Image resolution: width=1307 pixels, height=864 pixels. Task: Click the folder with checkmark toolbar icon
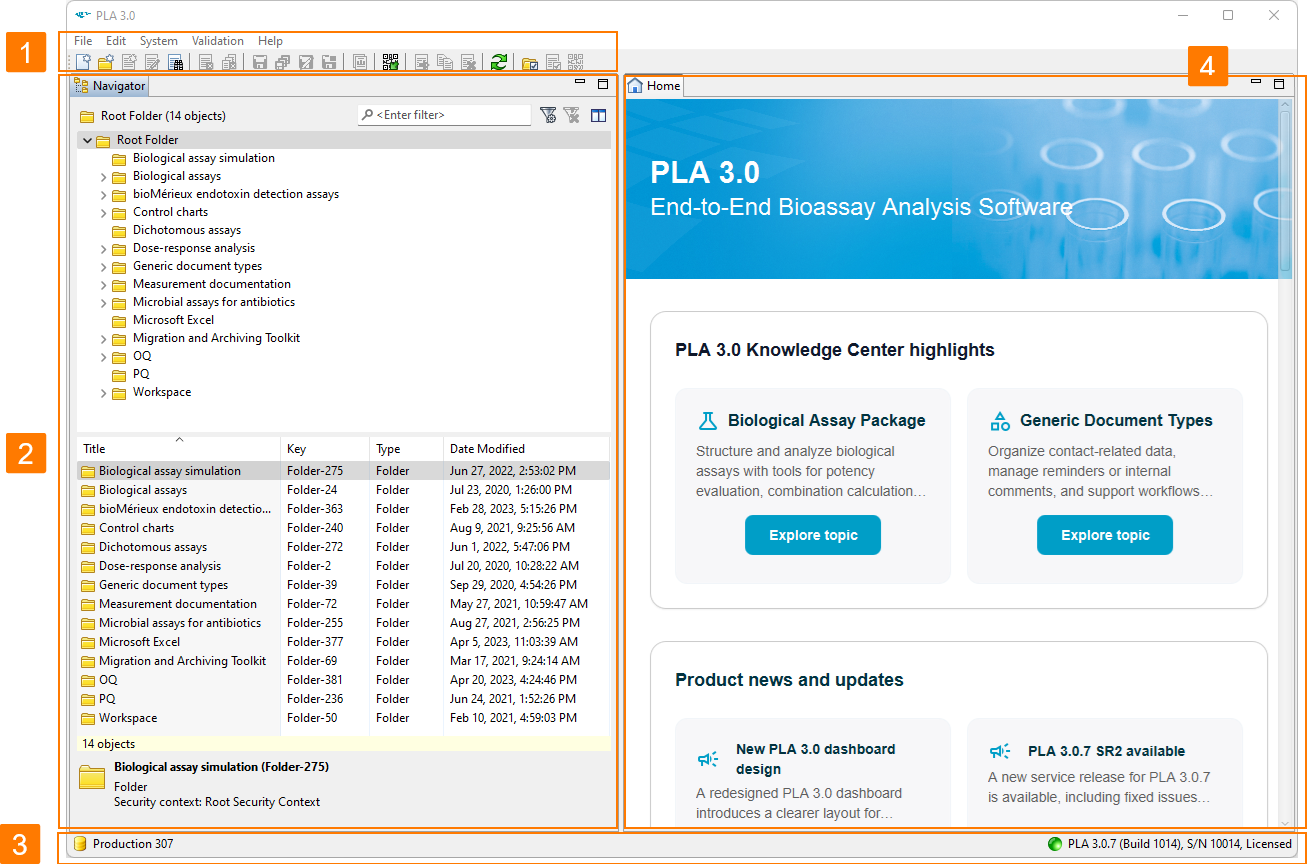point(530,63)
